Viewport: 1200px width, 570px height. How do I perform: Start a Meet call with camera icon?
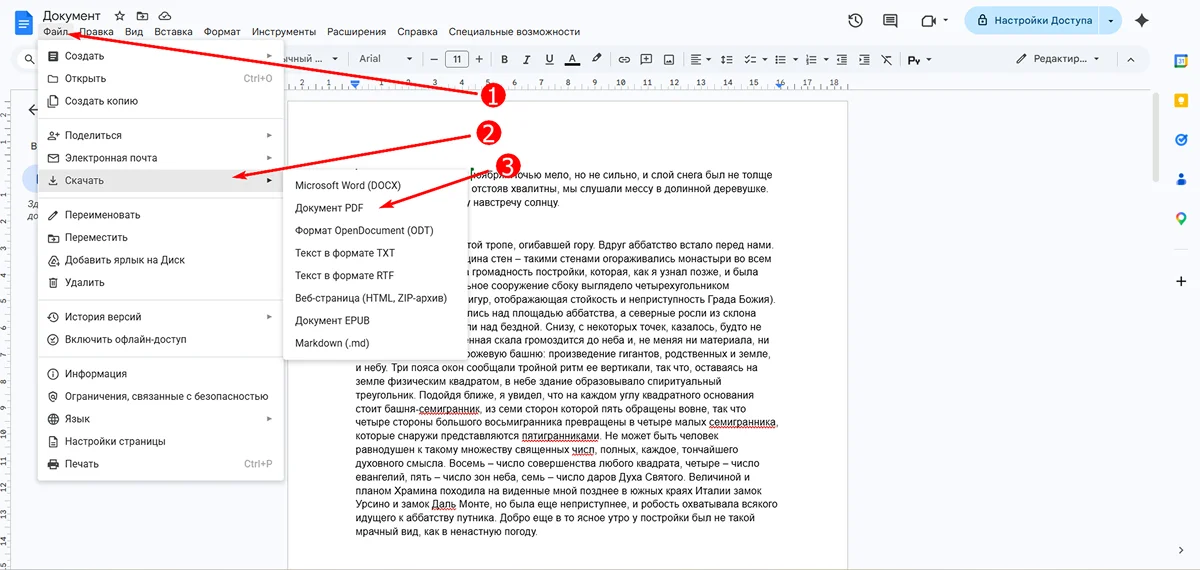(927, 20)
